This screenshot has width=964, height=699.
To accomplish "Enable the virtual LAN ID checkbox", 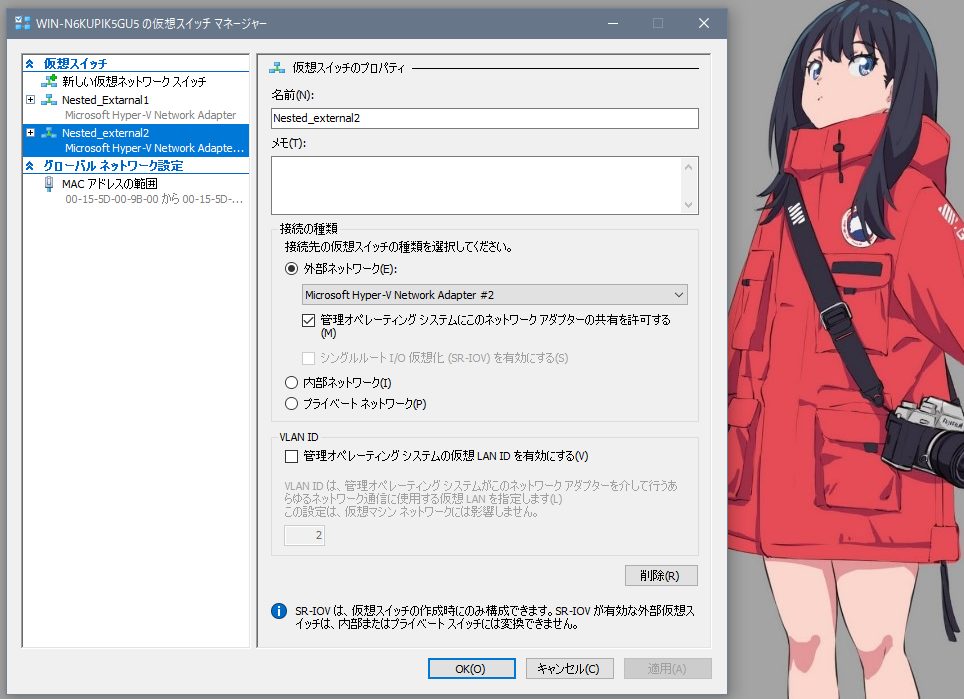I will pyautogui.click(x=291, y=456).
